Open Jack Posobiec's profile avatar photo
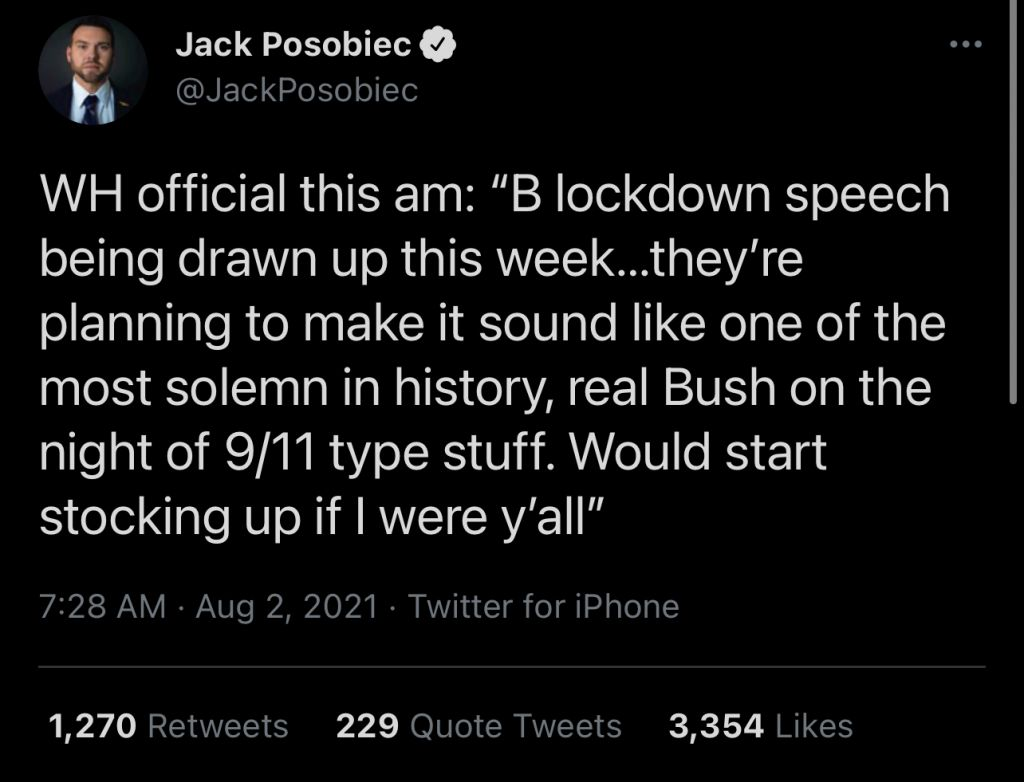 tap(93, 71)
